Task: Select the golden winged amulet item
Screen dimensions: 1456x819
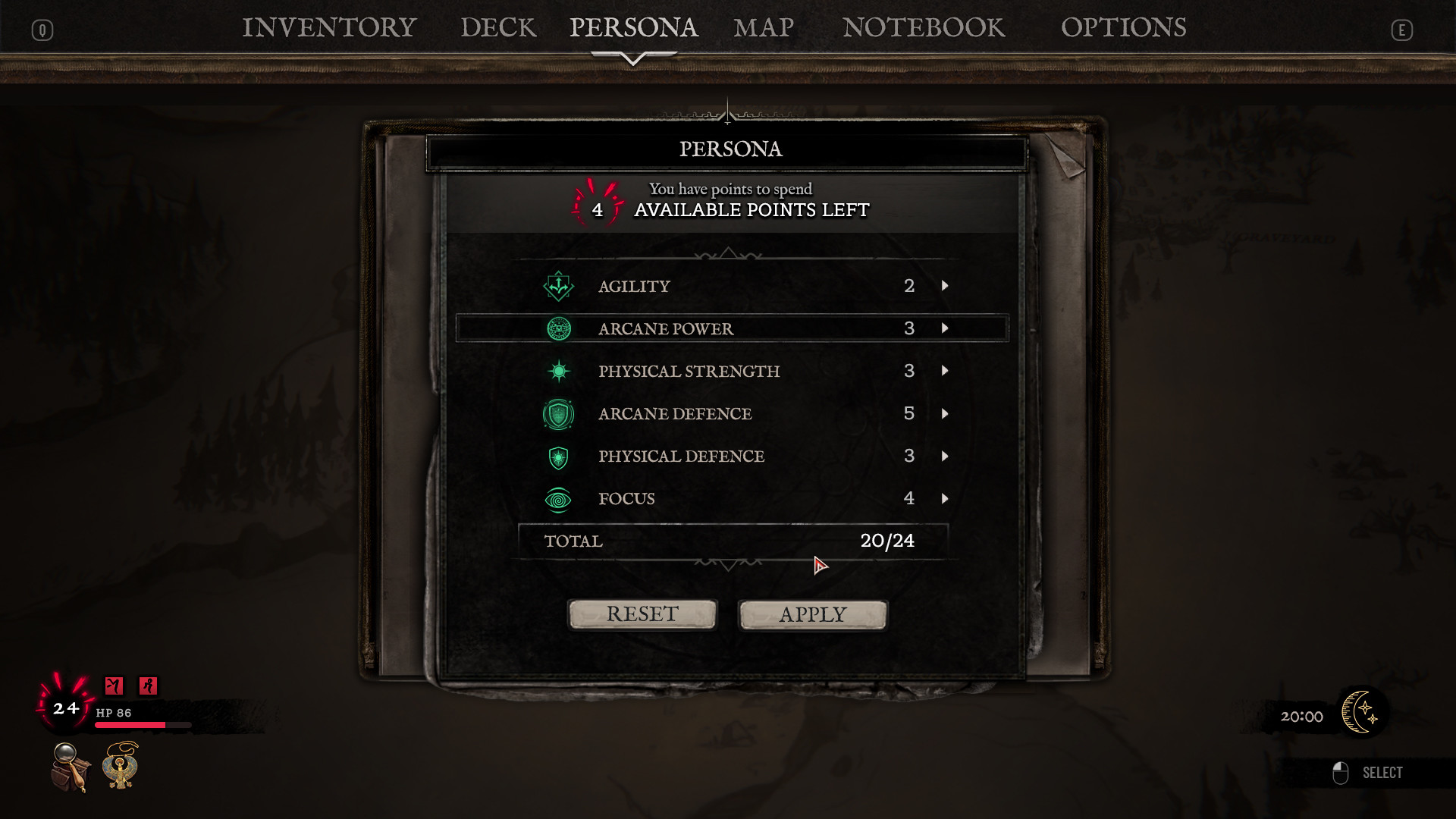Action: [x=121, y=765]
